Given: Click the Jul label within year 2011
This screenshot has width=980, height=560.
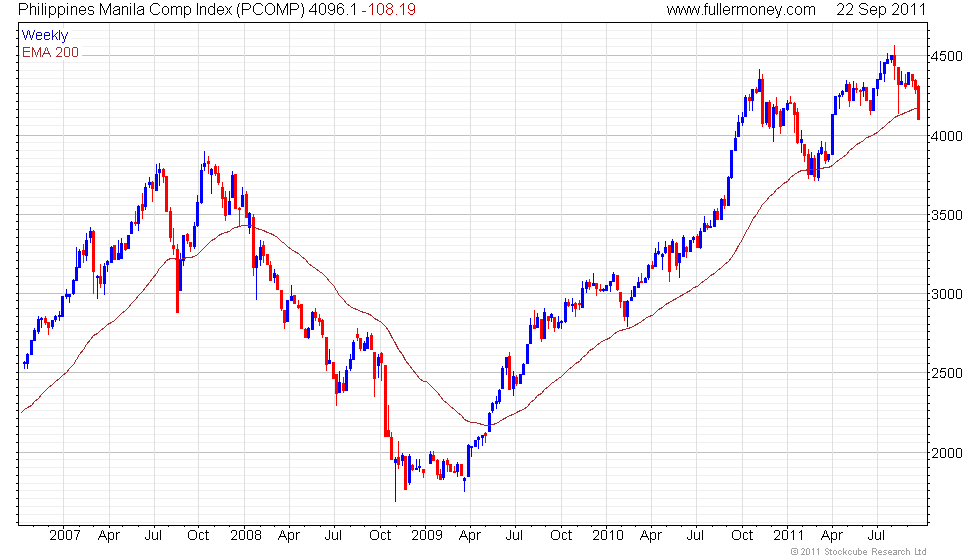Looking at the screenshot, I should (876, 535).
